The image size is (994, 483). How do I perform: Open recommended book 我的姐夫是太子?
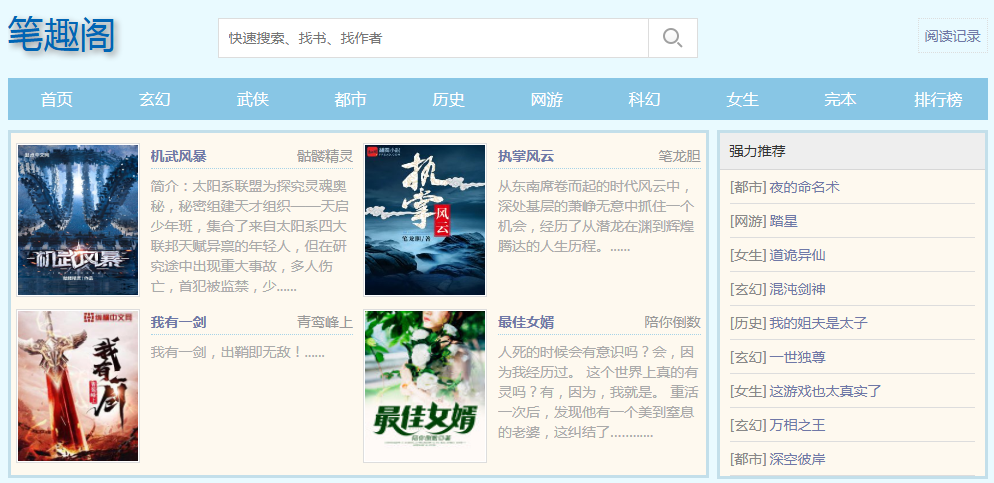[818, 323]
